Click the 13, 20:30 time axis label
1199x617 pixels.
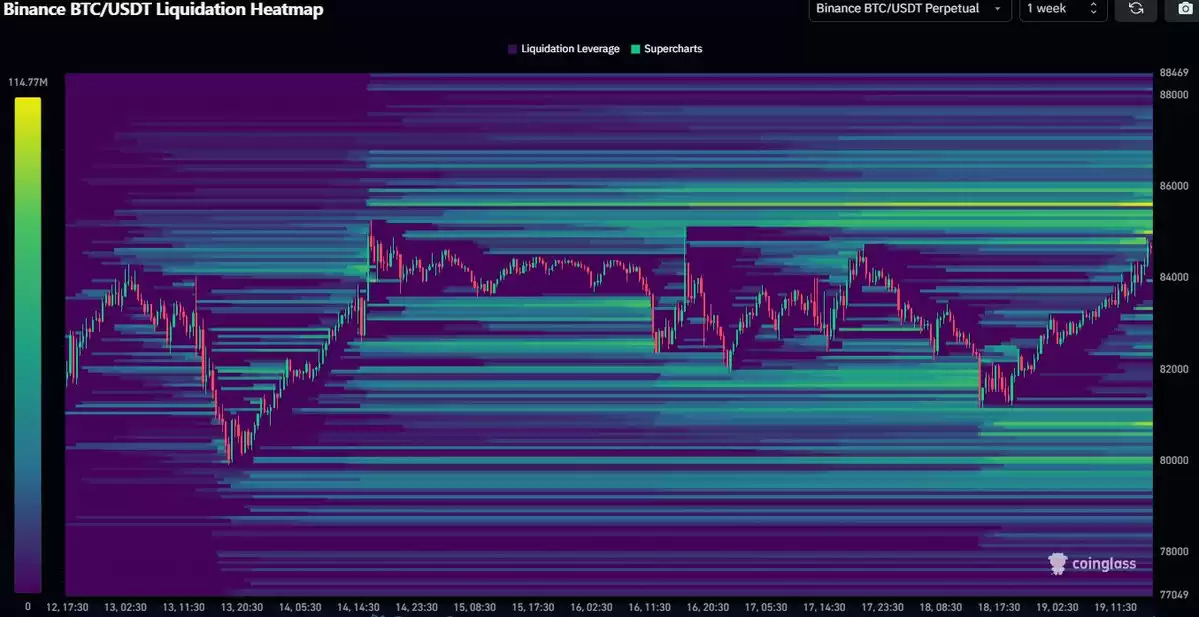[x=242, y=607]
